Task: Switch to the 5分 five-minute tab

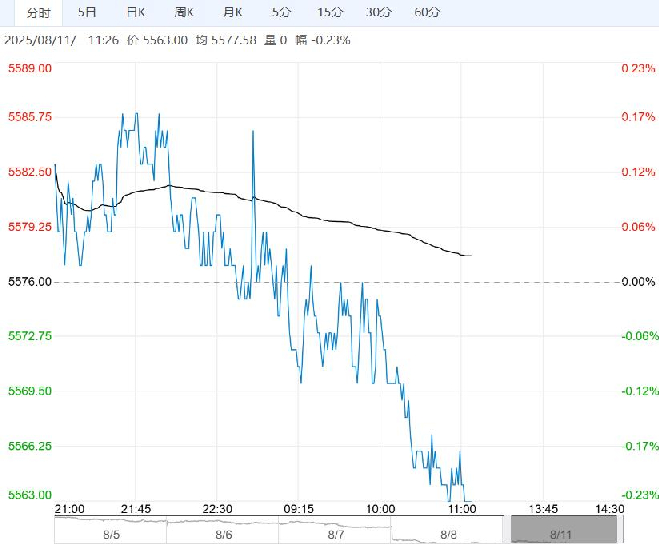Action: (x=281, y=12)
